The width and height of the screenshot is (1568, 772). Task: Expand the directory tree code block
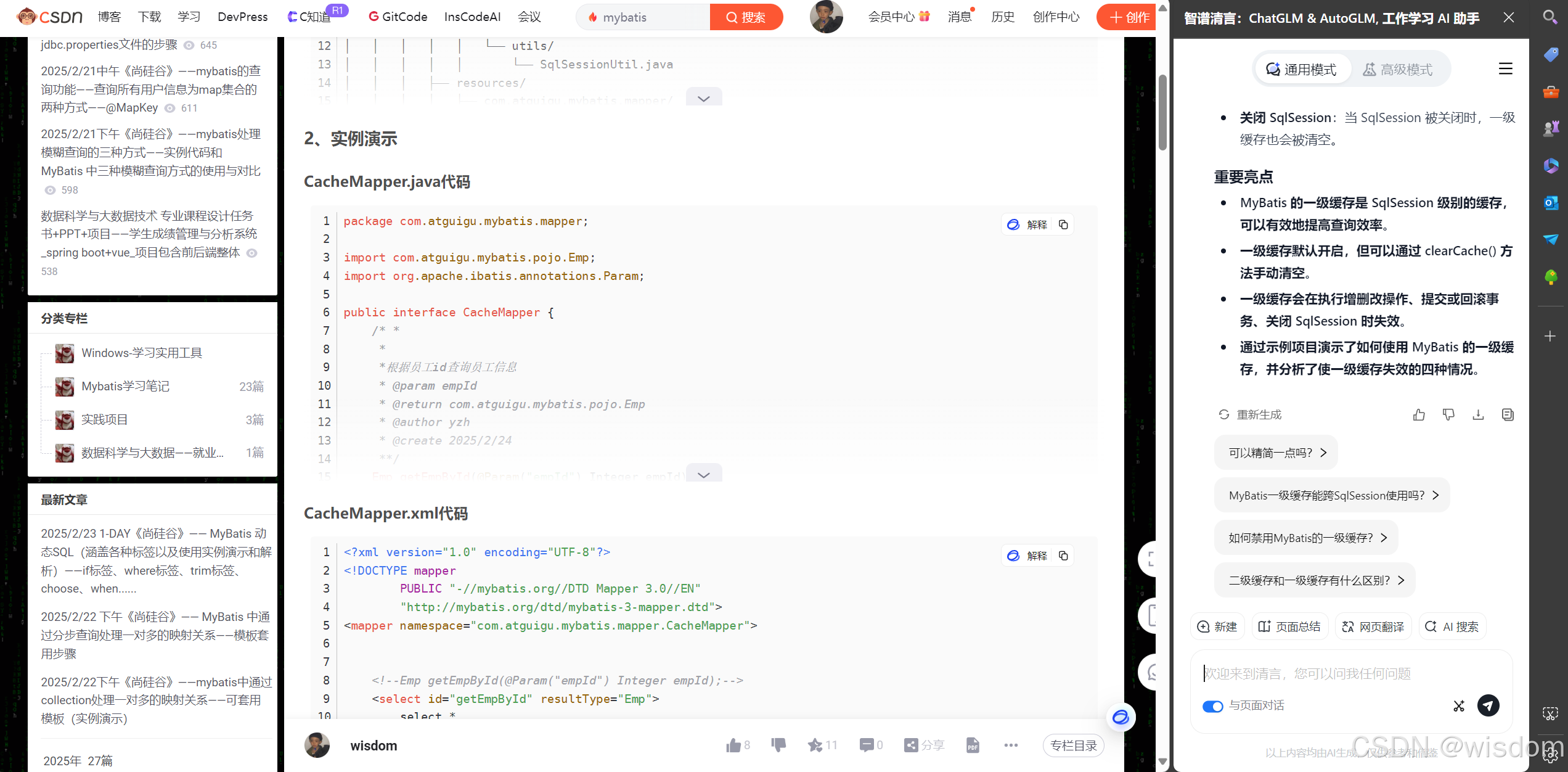pyautogui.click(x=703, y=98)
